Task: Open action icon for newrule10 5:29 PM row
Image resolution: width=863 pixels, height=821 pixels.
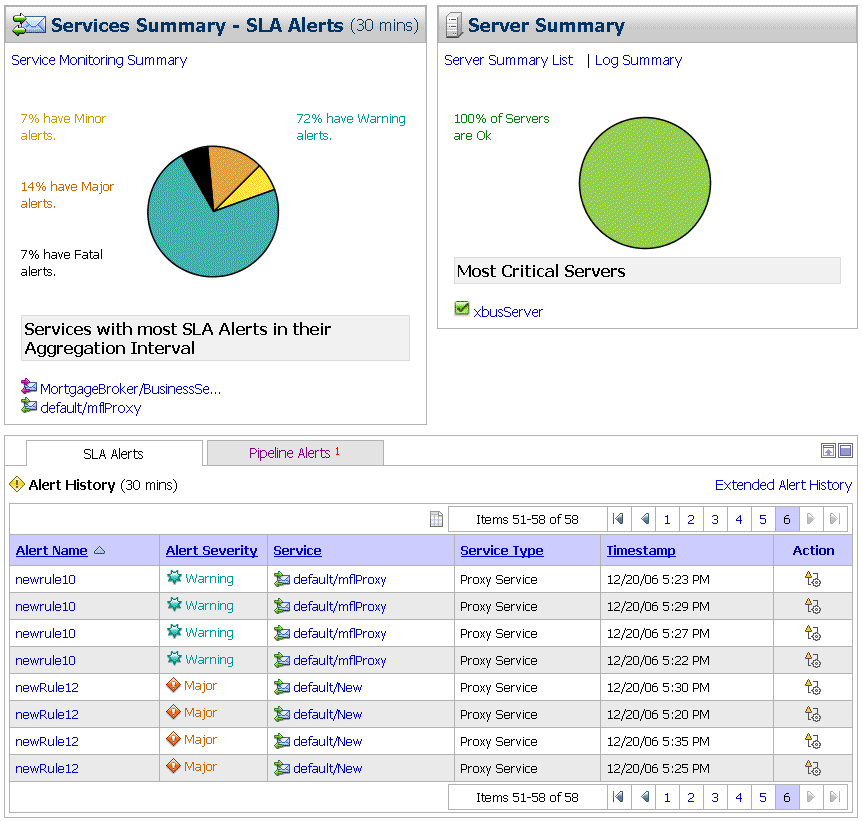Action: pyautogui.click(x=812, y=606)
